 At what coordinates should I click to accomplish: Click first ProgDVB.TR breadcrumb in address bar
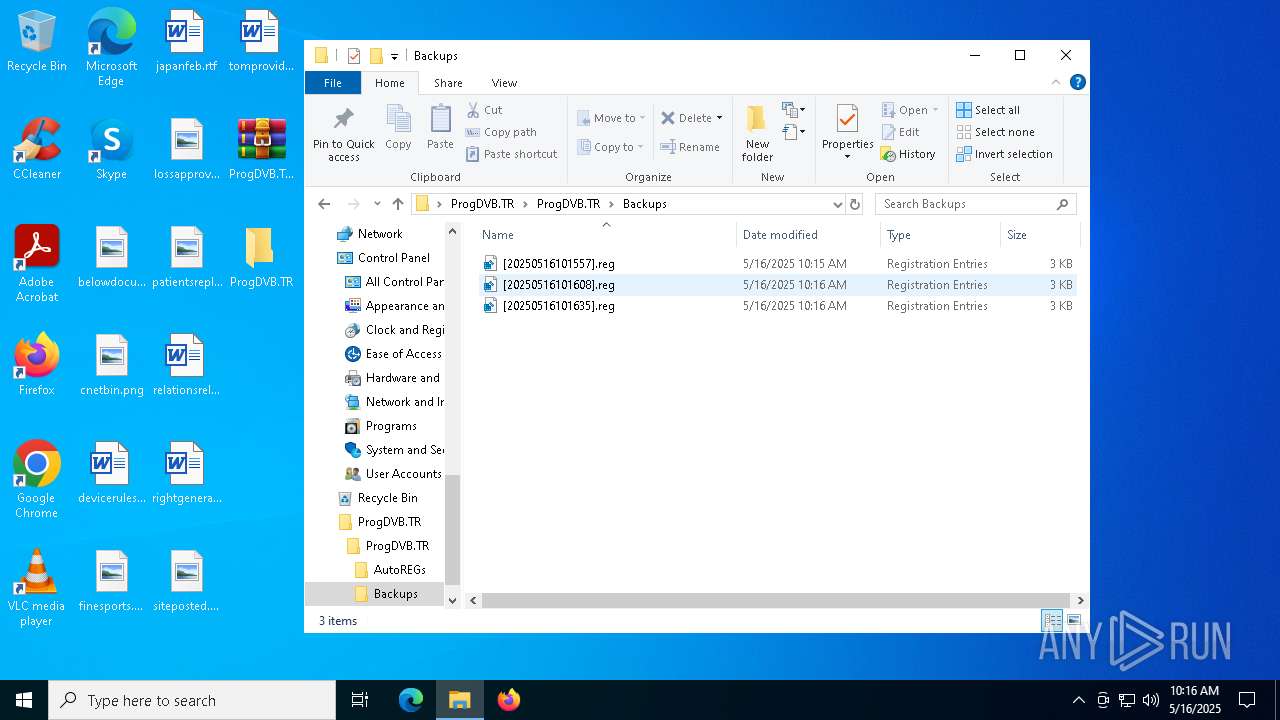pyautogui.click(x=482, y=204)
